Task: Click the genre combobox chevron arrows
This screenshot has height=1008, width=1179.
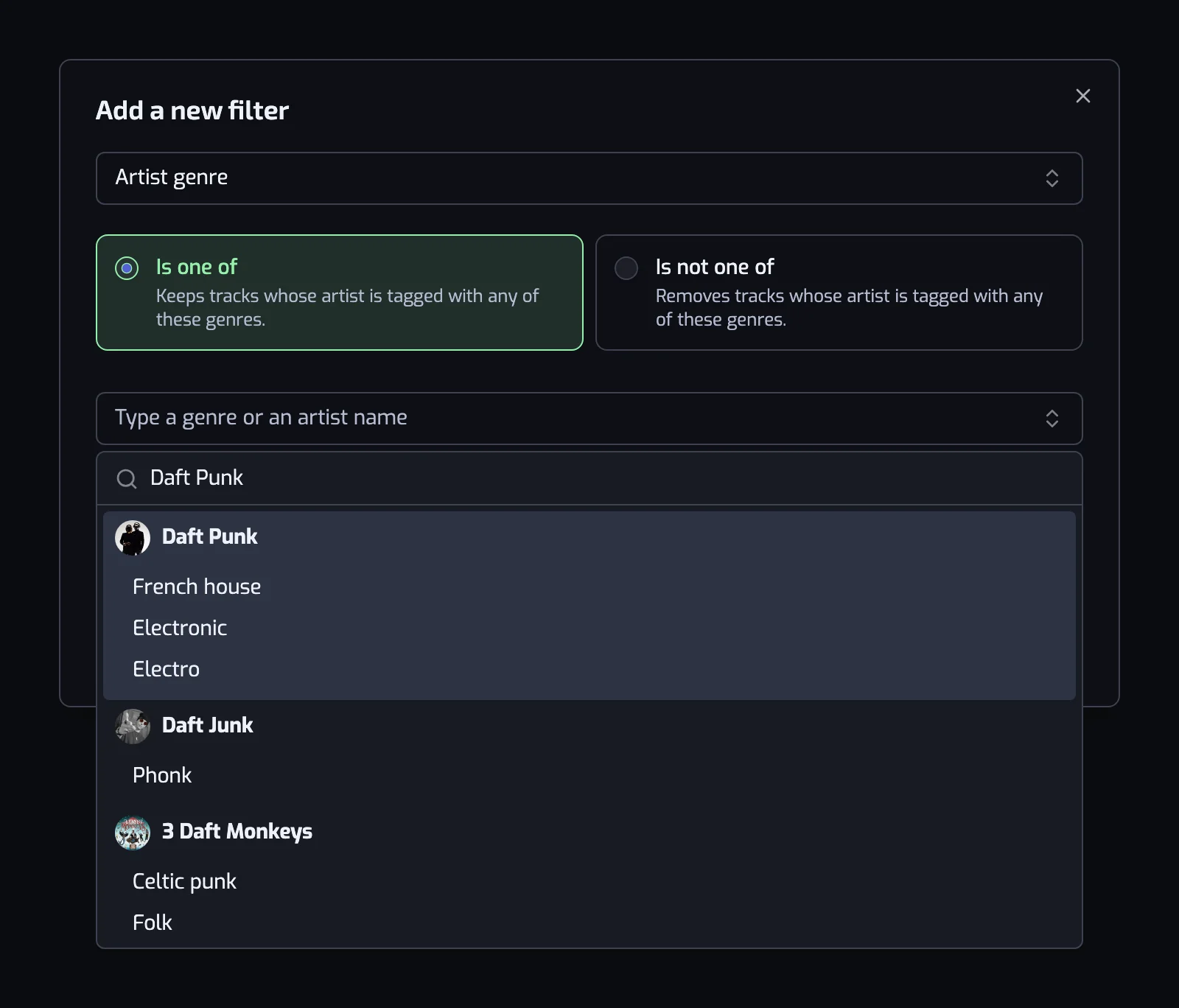Action: (1052, 419)
